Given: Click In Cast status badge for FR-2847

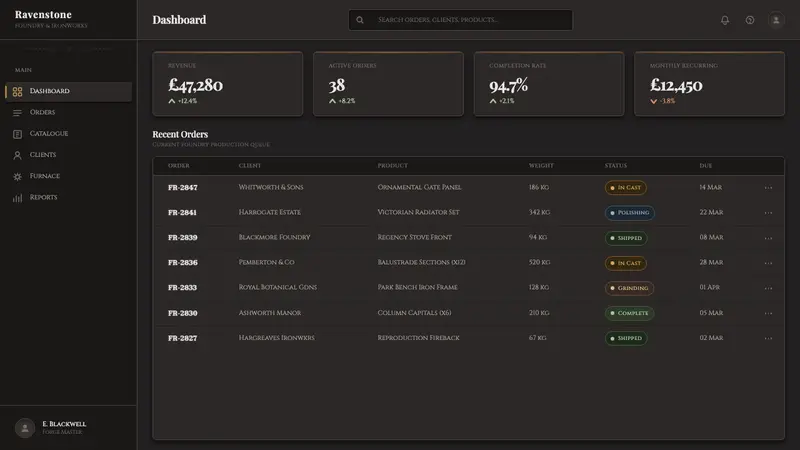Looking at the screenshot, I should (x=626, y=188).
